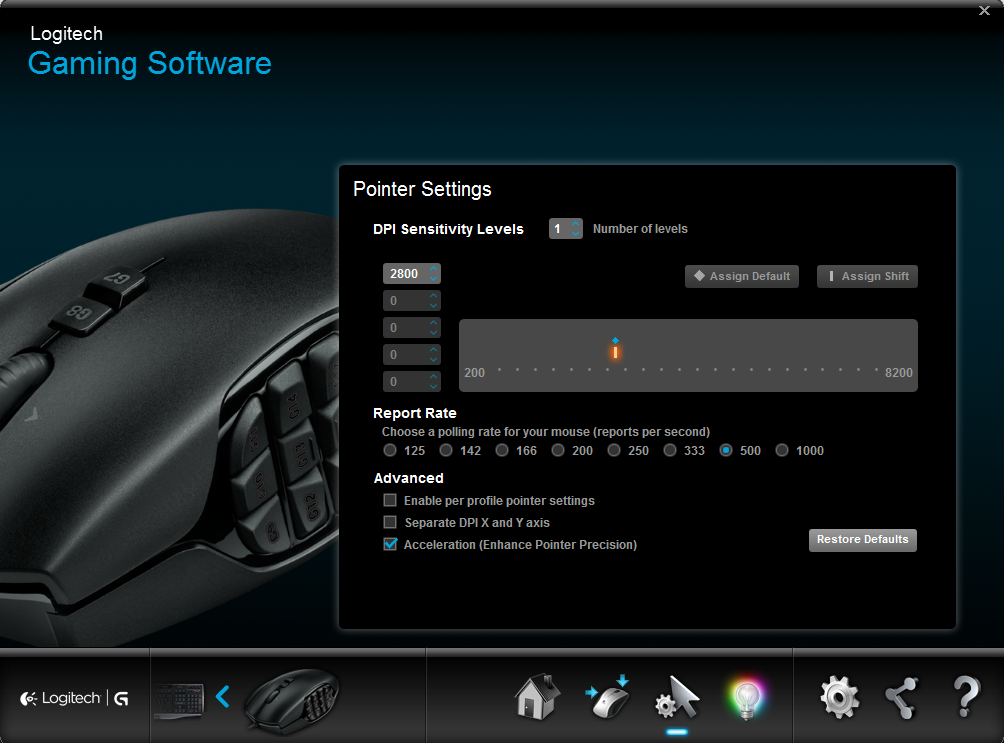Click the share icon in bottom bar
Image resolution: width=1004 pixels, height=743 pixels.
pyautogui.click(x=902, y=698)
